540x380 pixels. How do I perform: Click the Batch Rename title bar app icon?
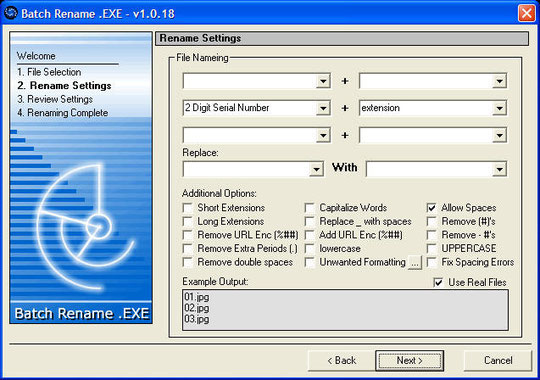[11, 13]
